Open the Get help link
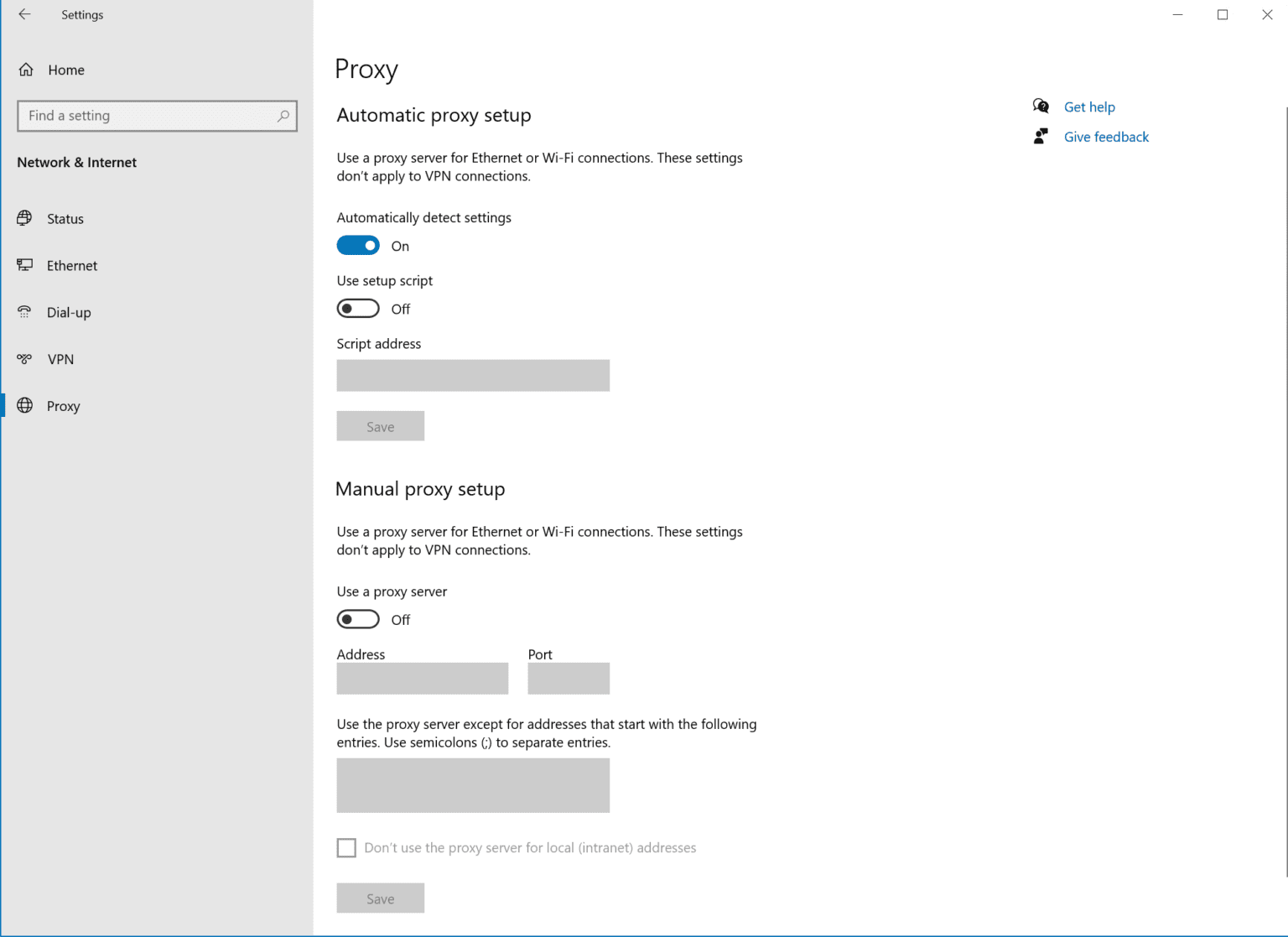This screenshot has height=937, width=1288. 1089,107
